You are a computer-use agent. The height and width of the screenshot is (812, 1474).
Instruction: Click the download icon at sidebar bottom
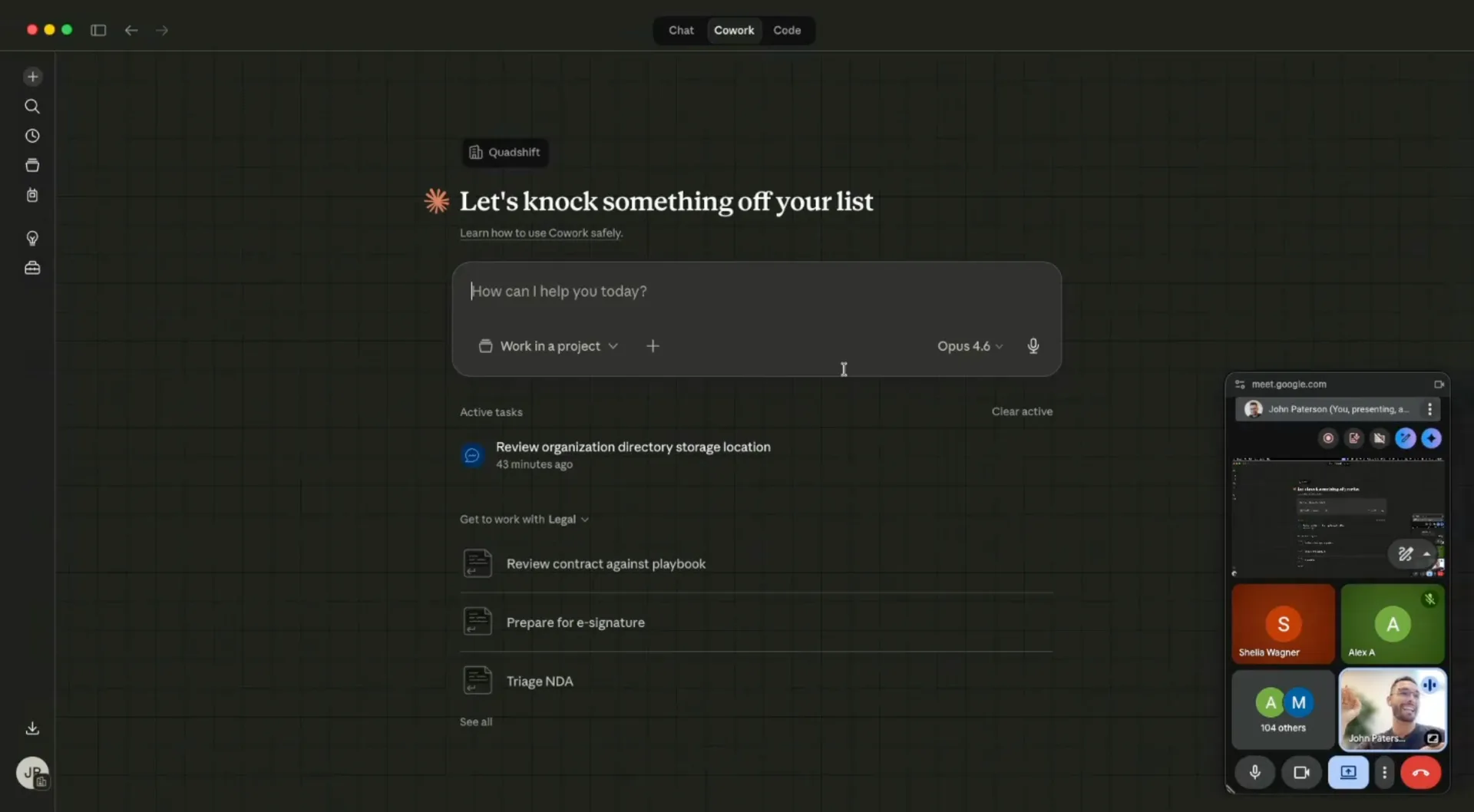tap(32, 728)
